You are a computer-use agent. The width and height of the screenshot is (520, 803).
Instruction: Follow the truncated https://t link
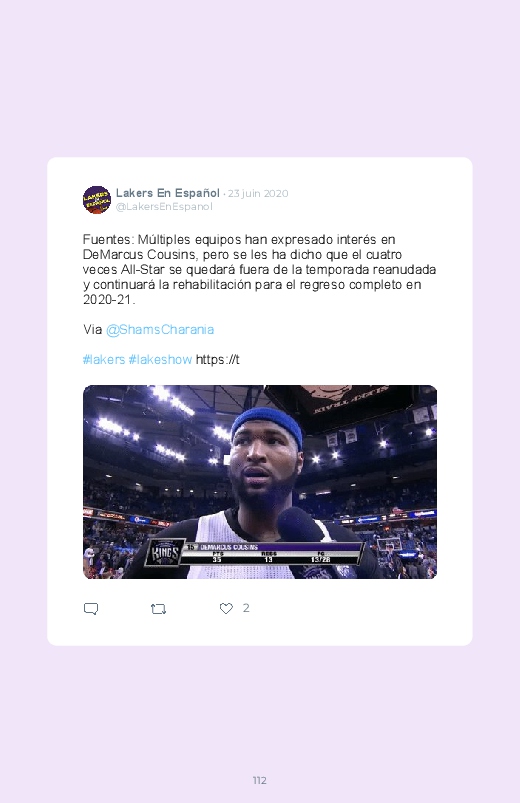[x=218, y=360]
